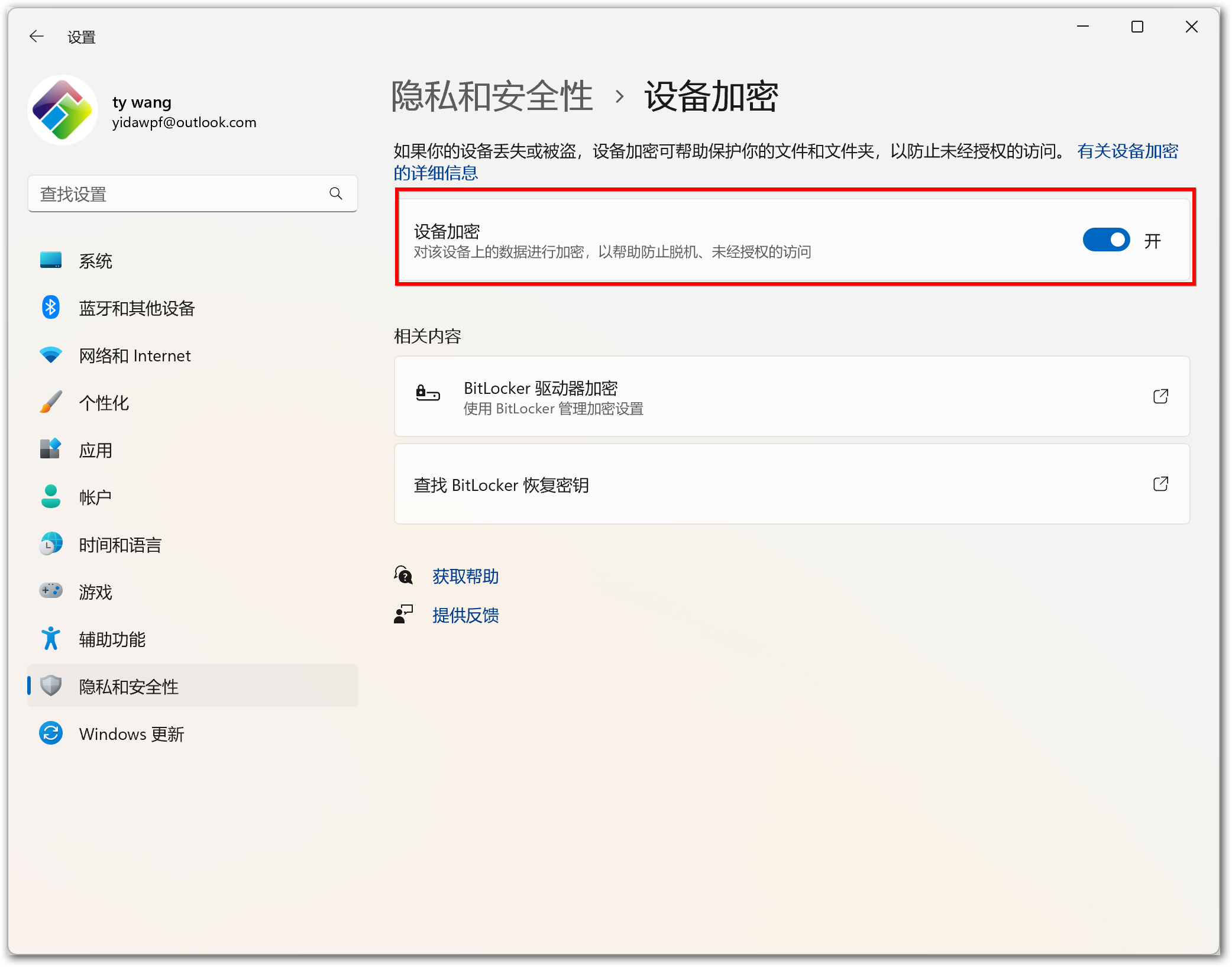Image resolution: width=1232 pixels, height=967 pixels.
Task: Select 时间和语言 category label
Action: (x=121, y=545)
